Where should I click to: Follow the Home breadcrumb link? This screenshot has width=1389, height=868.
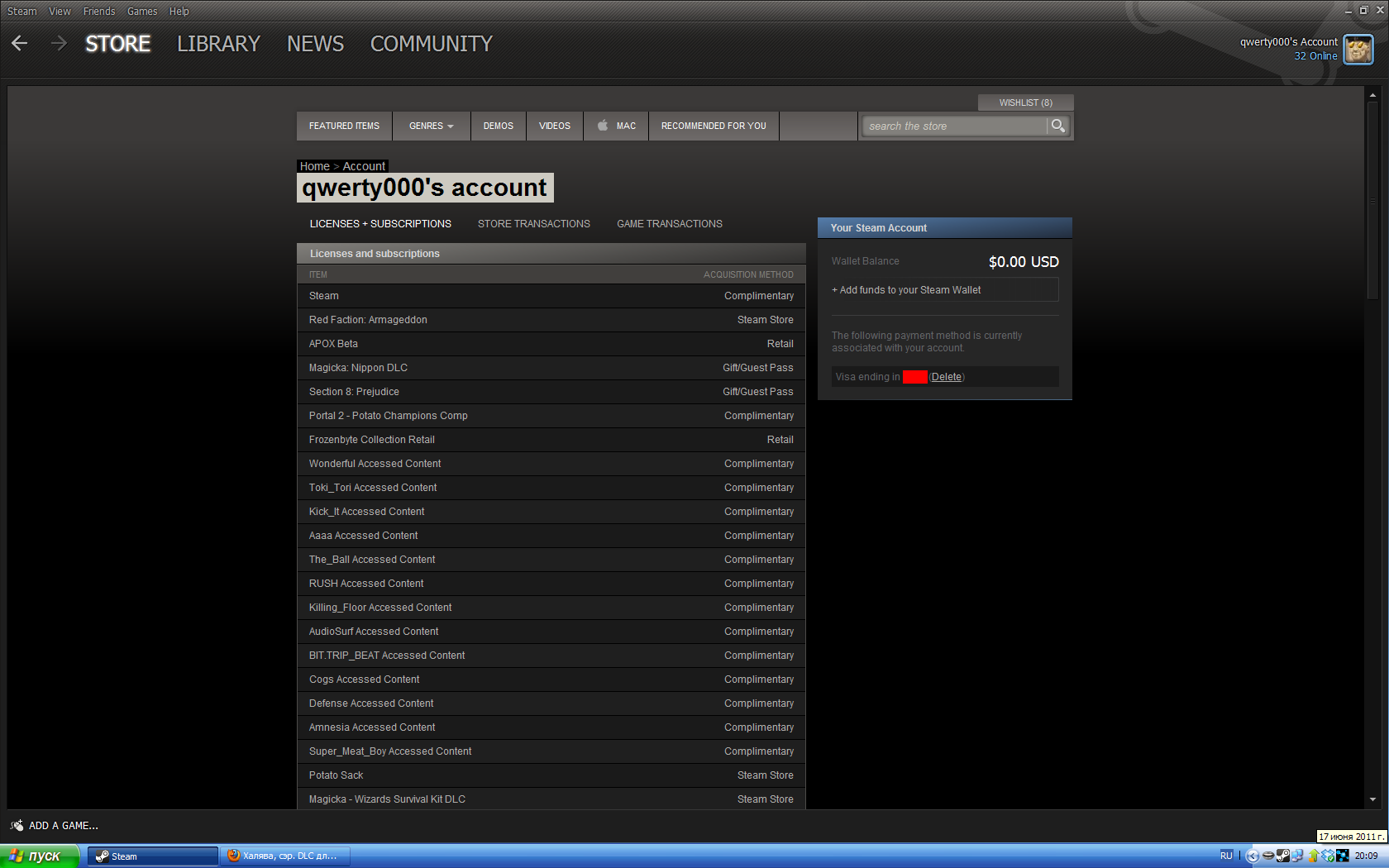pyautogui.click(x=314, y=166)
